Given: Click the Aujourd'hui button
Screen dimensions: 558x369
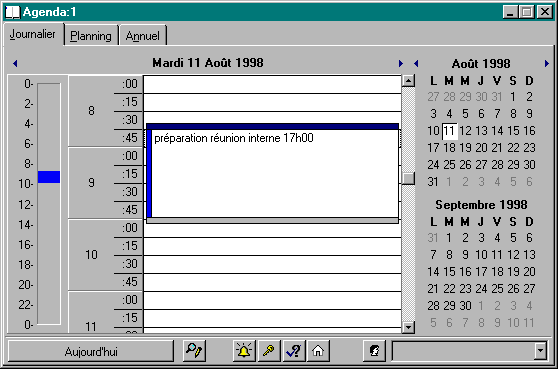Looking at the screenshot, I should click(x=91, y=352).
